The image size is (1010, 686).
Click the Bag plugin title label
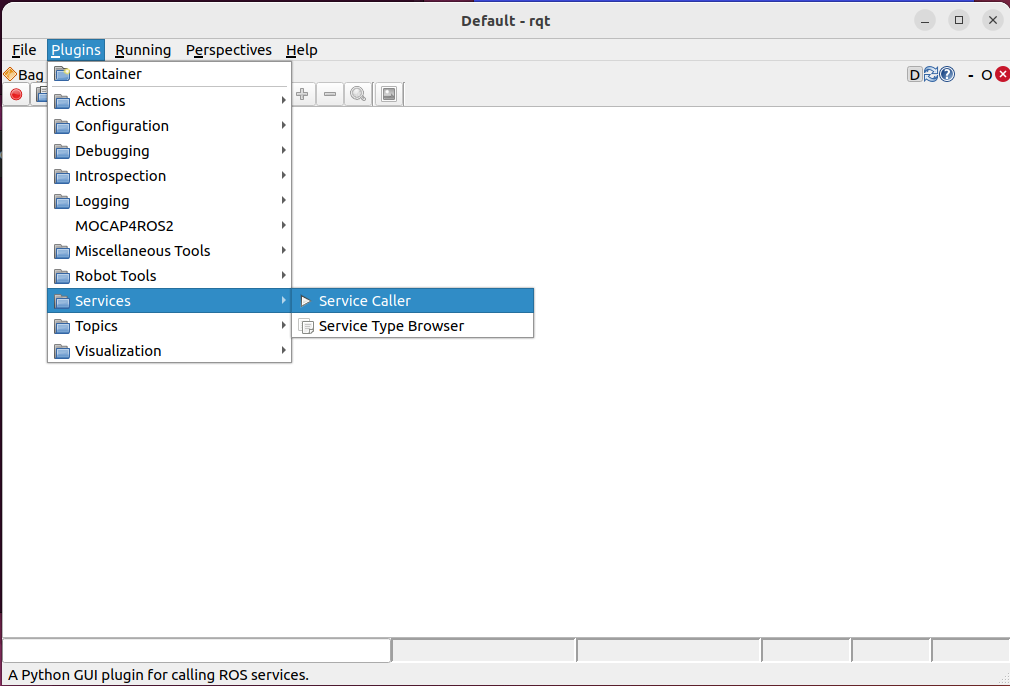click(31, 75)
